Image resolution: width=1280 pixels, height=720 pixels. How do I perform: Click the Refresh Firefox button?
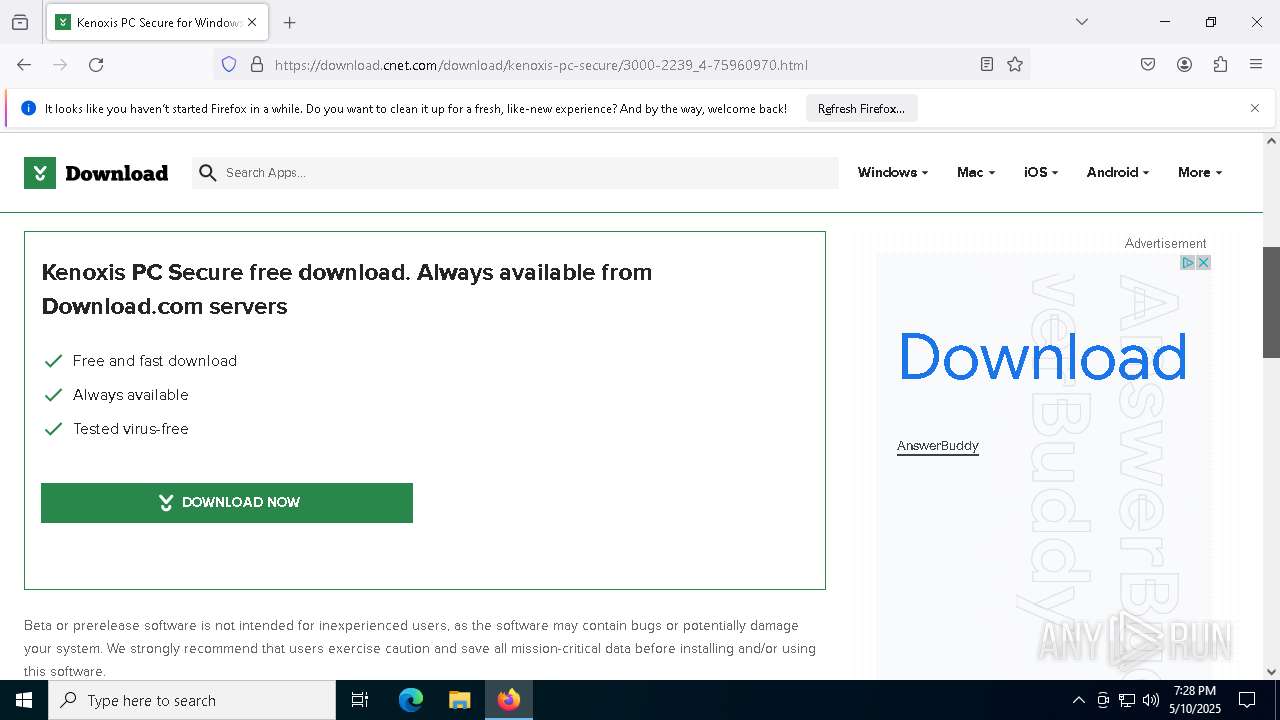[x=861, y=108]
